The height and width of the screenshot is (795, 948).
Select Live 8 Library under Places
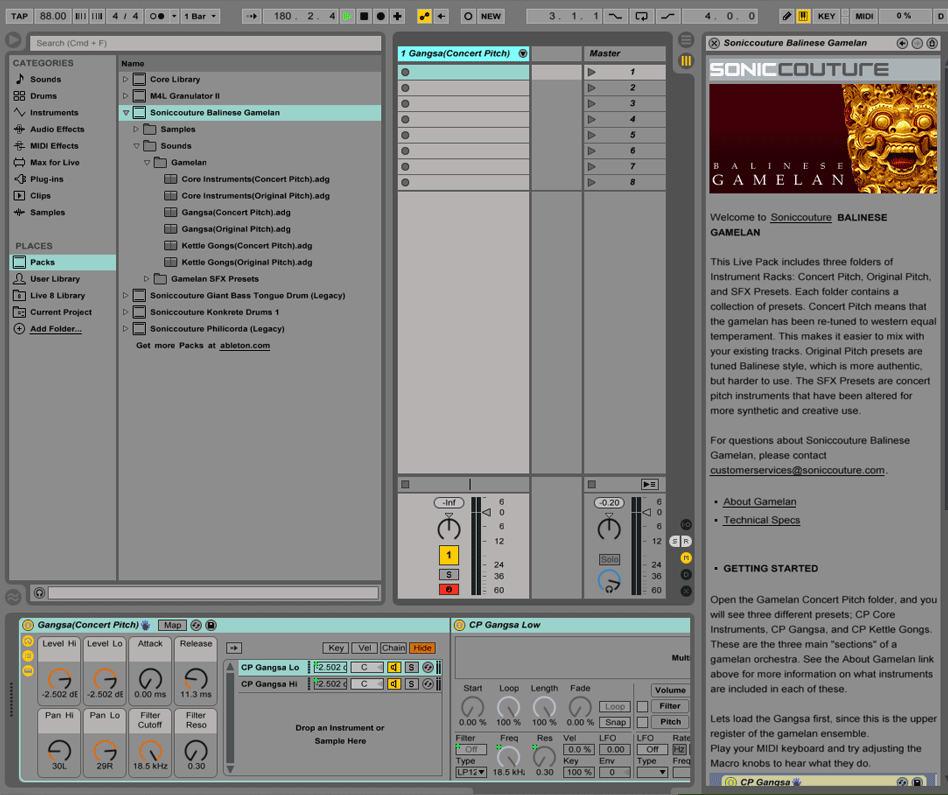(x=50, y=295)
